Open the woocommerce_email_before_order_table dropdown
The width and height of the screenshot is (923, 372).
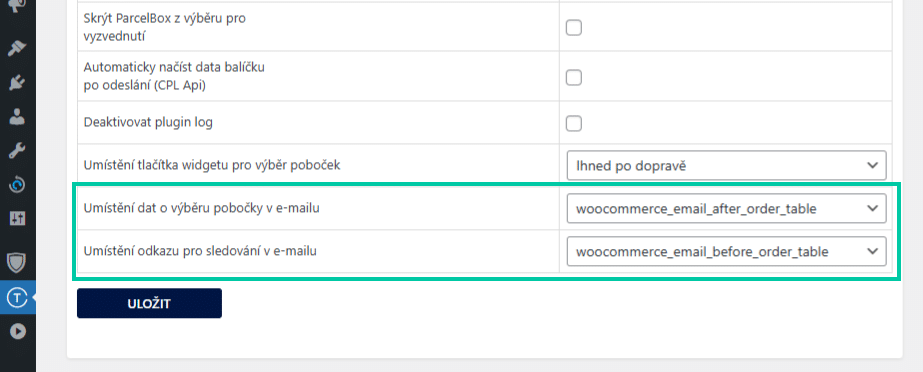726,251
